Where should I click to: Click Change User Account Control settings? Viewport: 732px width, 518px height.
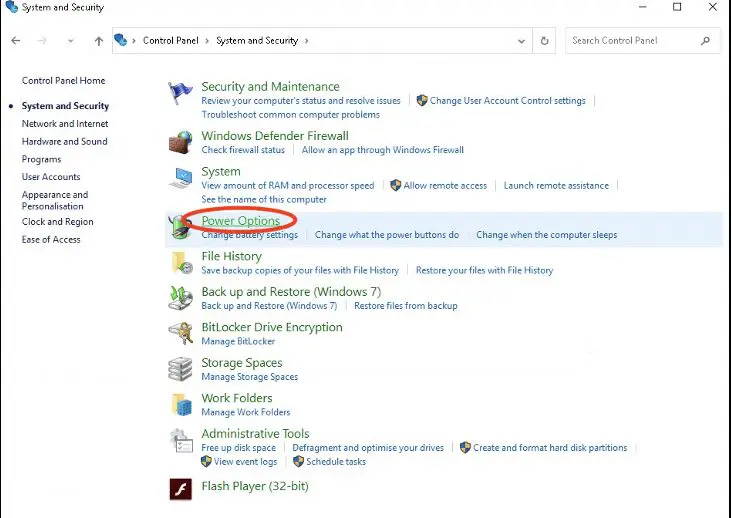507,101
